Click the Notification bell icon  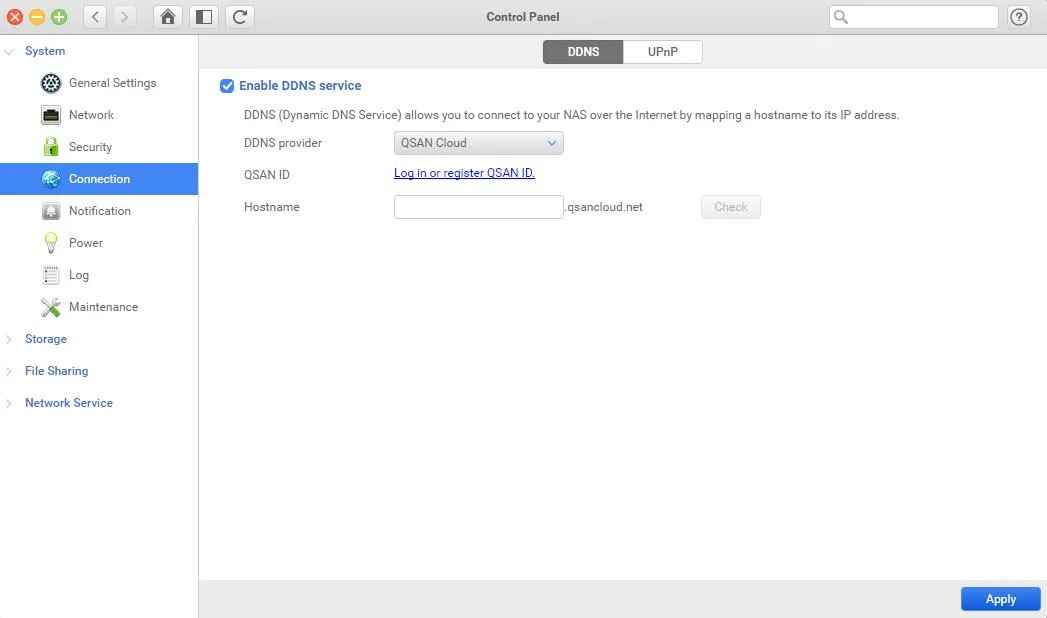coord(51,211)
